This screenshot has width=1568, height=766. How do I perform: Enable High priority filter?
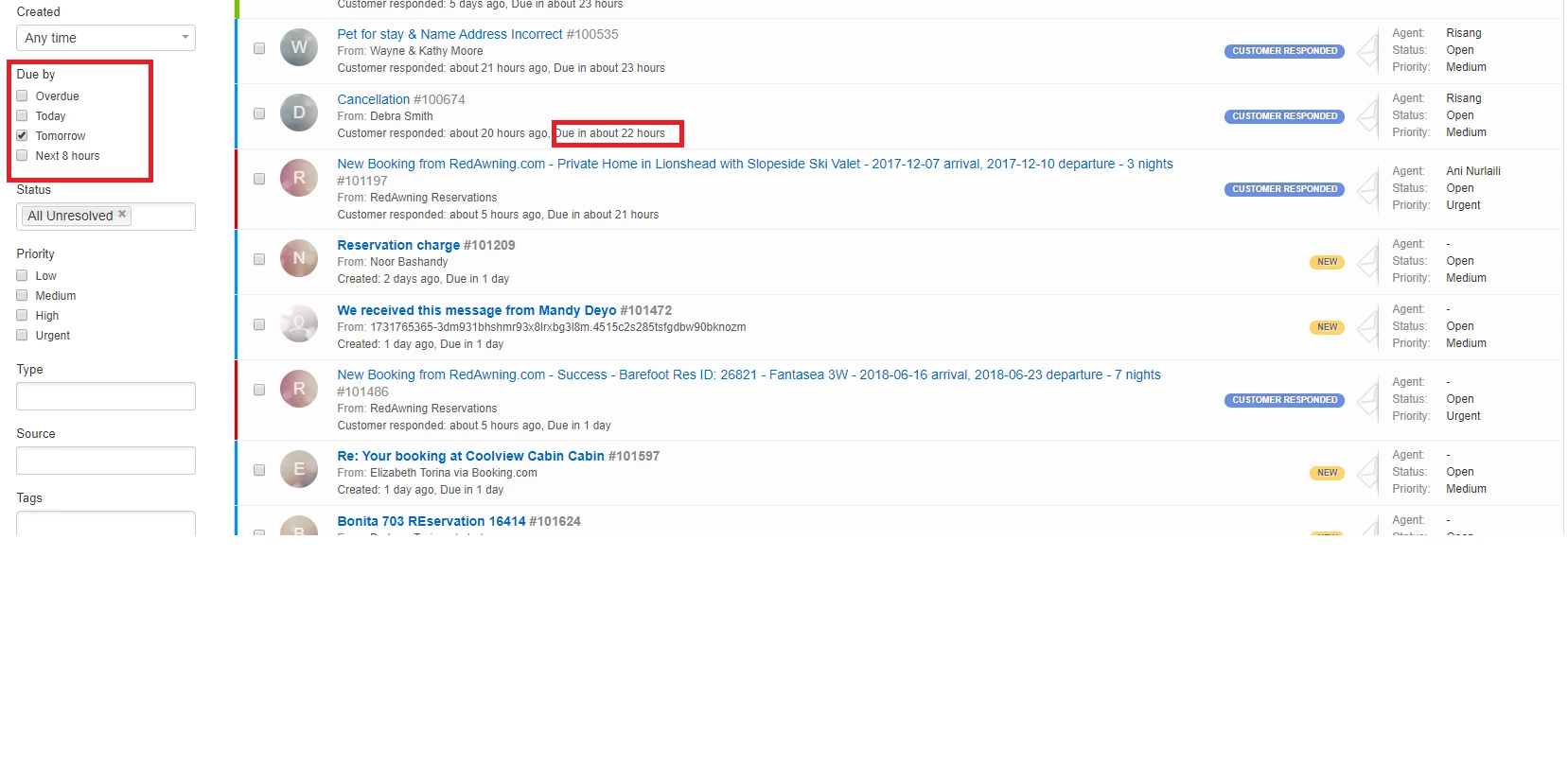tap(22, 315)
